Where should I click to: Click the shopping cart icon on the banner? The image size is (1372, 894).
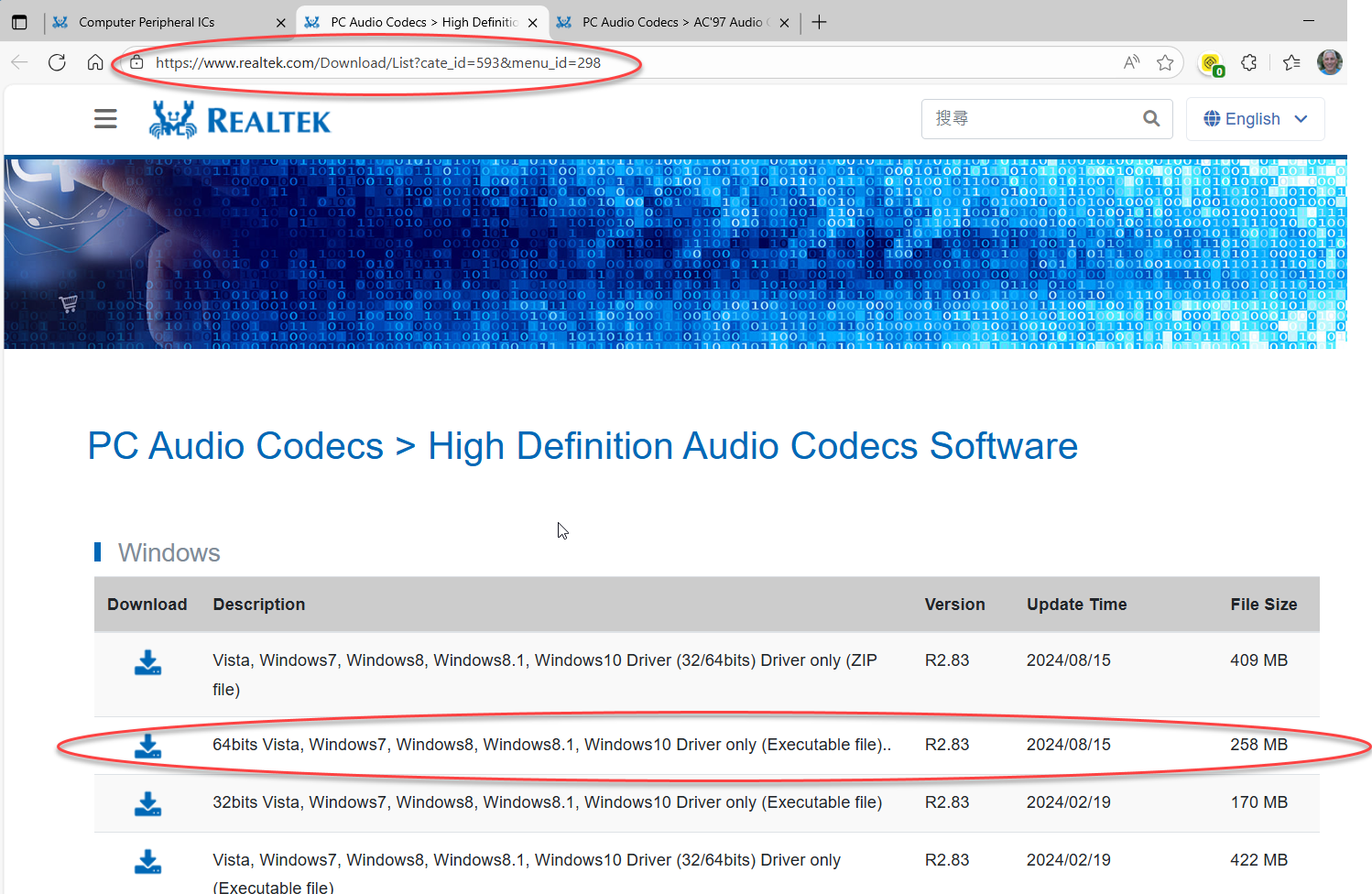[69, 303]
